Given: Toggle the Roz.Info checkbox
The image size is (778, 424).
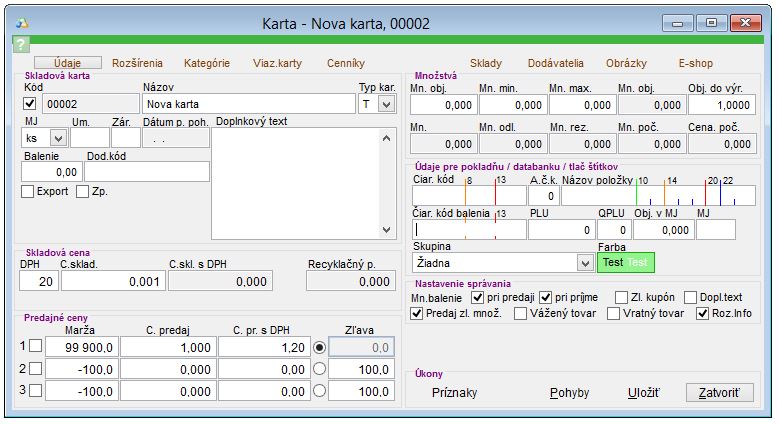Looking at the screenshot, I should pos(703,313).
